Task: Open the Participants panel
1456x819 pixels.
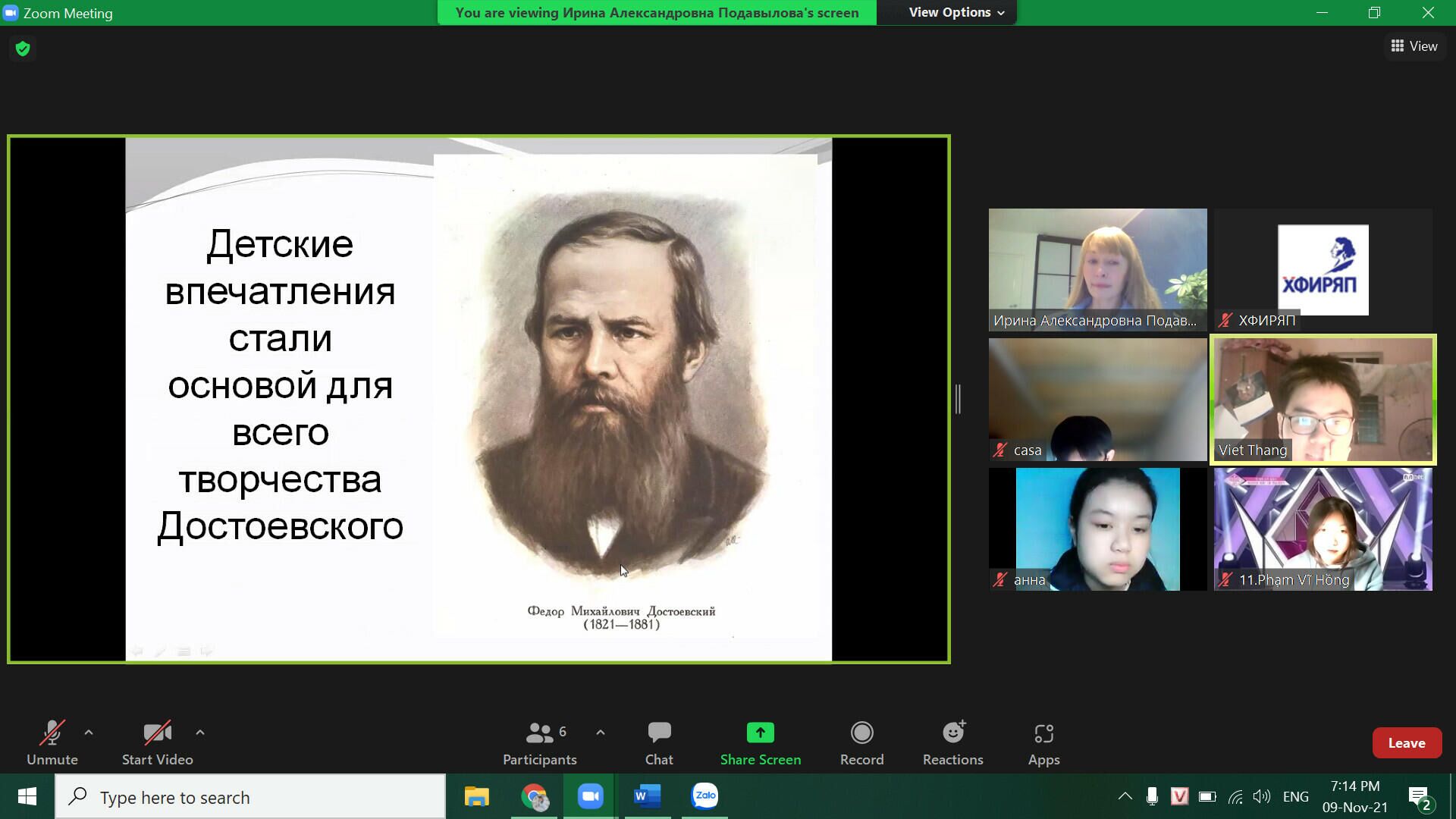Action: pos(540,742)
